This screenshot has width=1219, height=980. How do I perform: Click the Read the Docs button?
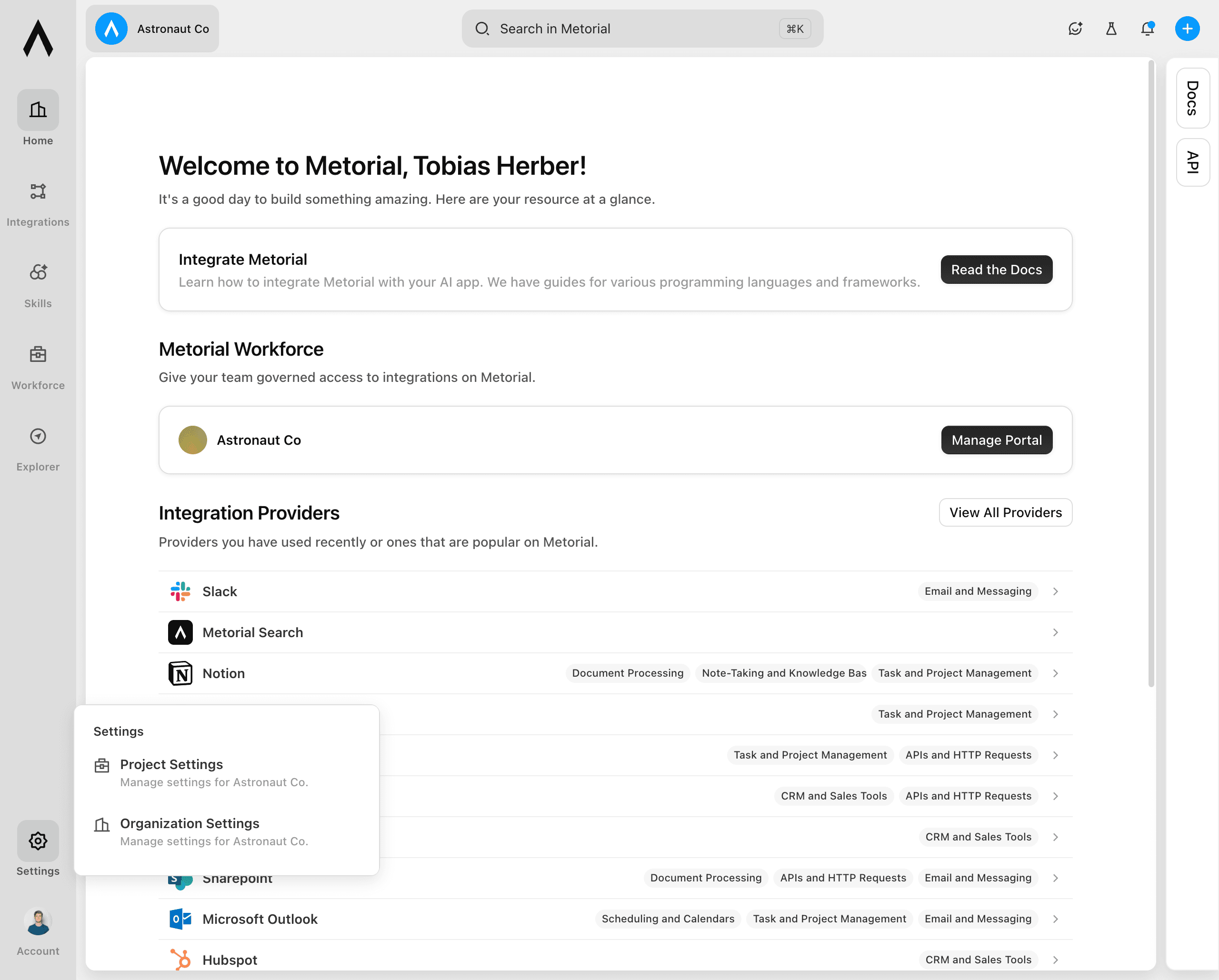[x=996, y=269]
